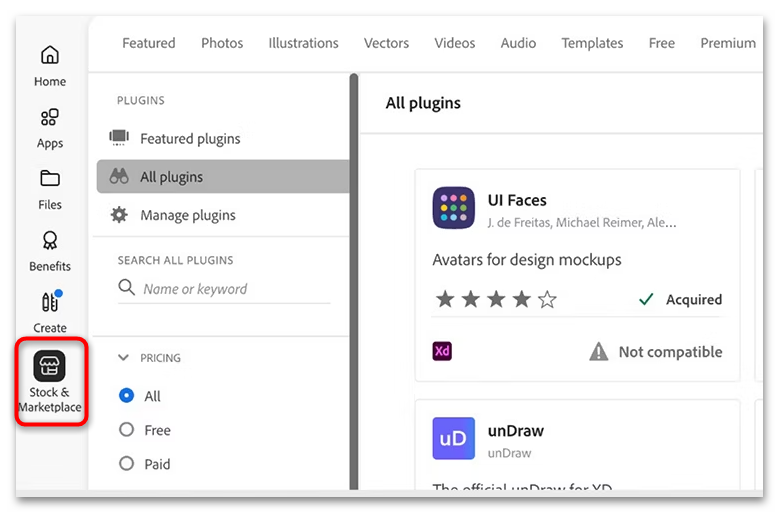Click the Name or keyword search field
This screenshot has width=779, height=513.
[224, 289]
